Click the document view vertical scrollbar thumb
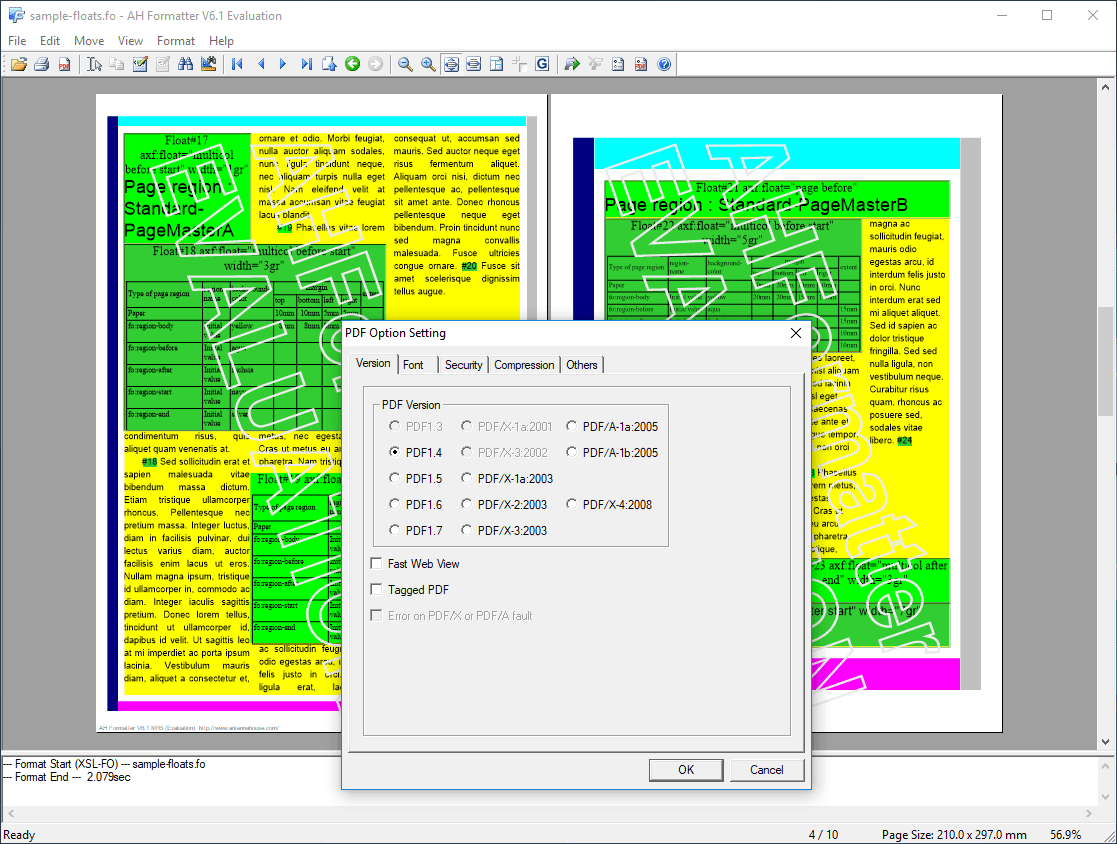This screenshot has width=1117, height=844. 1105,361
